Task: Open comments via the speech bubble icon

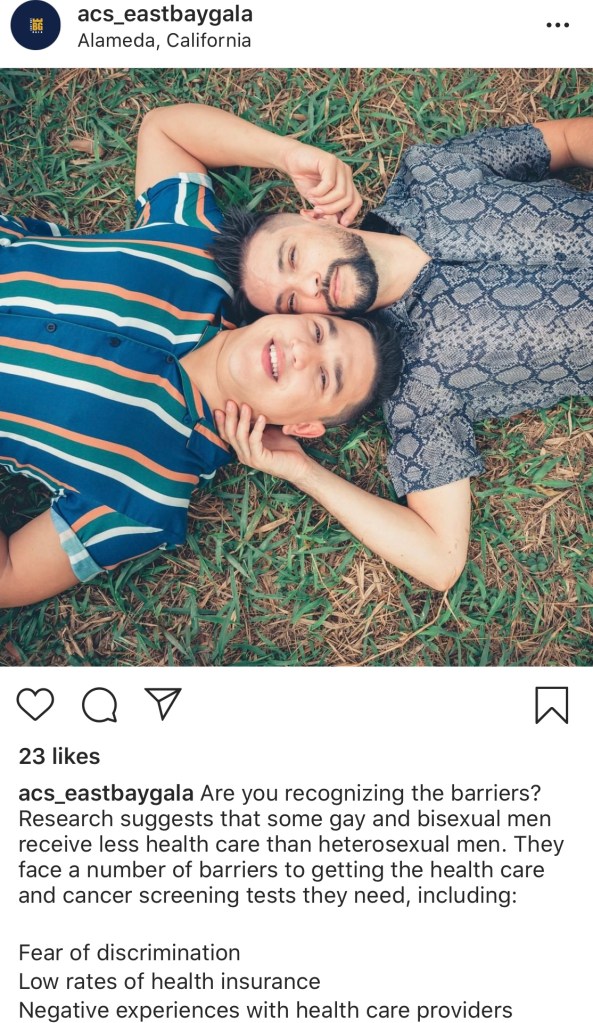Action: tap(100, 705)
